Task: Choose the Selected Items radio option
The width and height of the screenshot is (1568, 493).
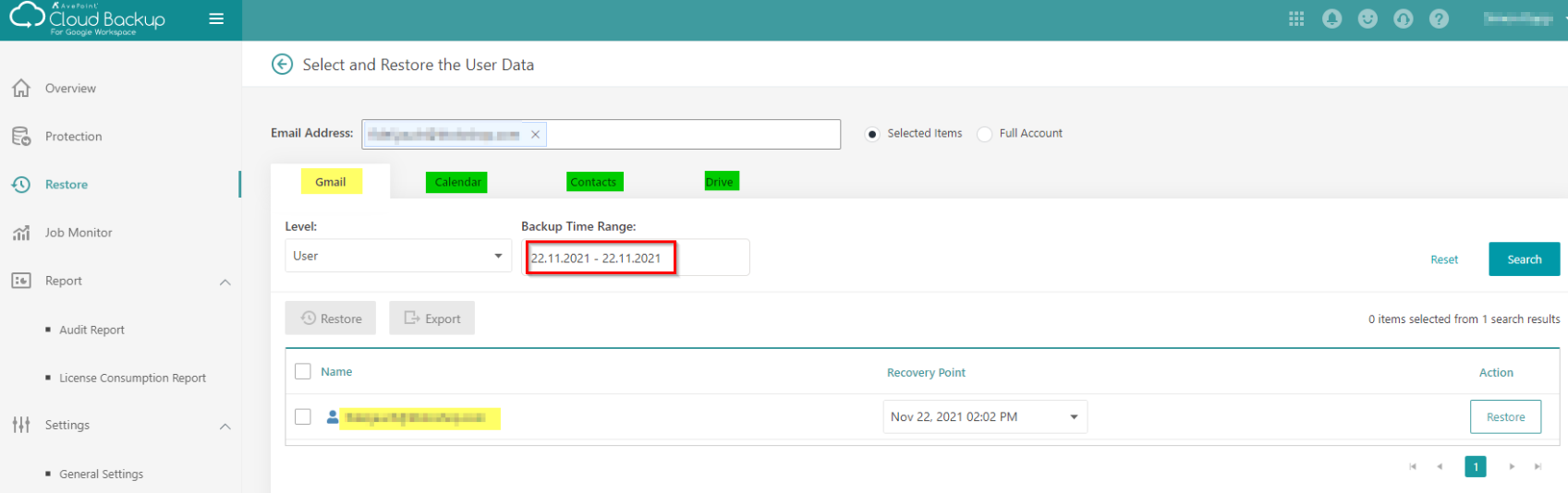Action: (872, 134)
